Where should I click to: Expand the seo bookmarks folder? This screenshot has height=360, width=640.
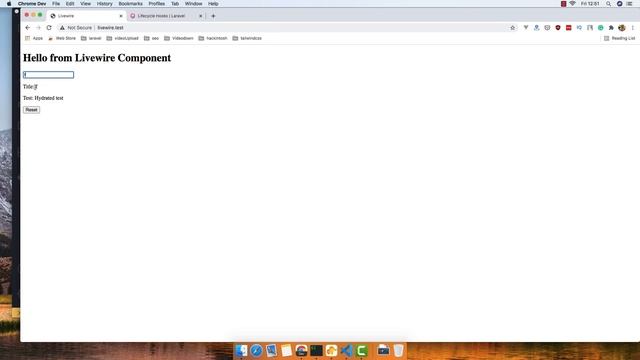(x=151, y=38)
